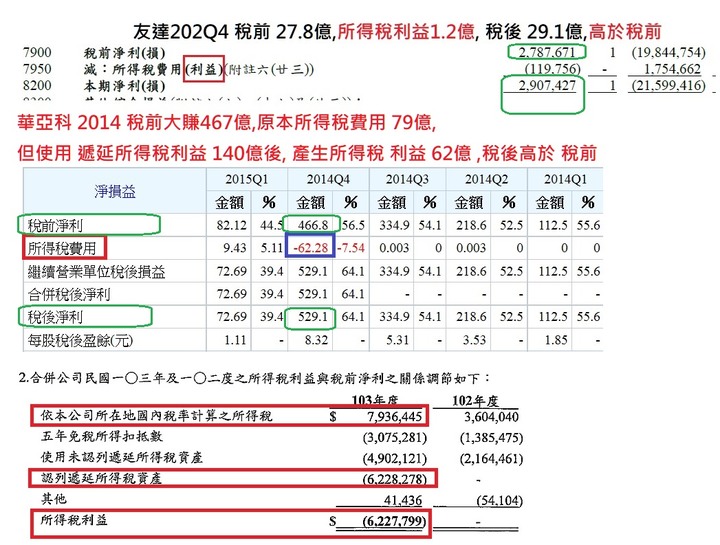The height and width of the screenshot is (545, 720).
Task: Select the 使用未認列遞延所得稅資產 label
Action: tap(122, 457)
